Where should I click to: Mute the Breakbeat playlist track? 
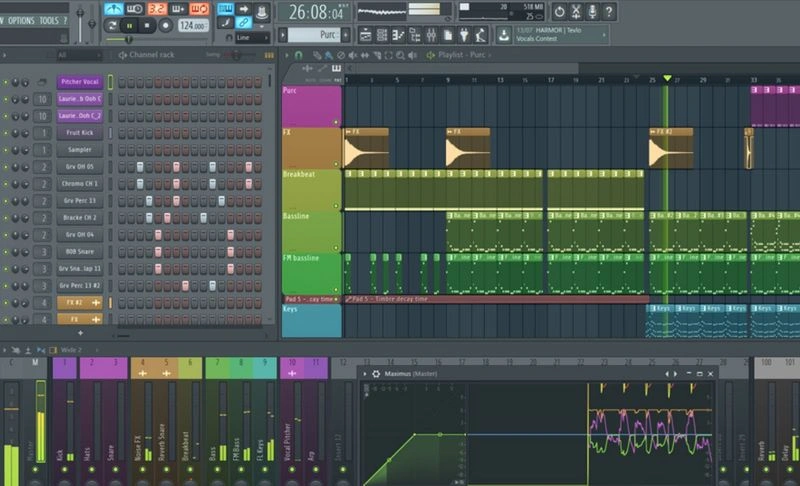336,206
